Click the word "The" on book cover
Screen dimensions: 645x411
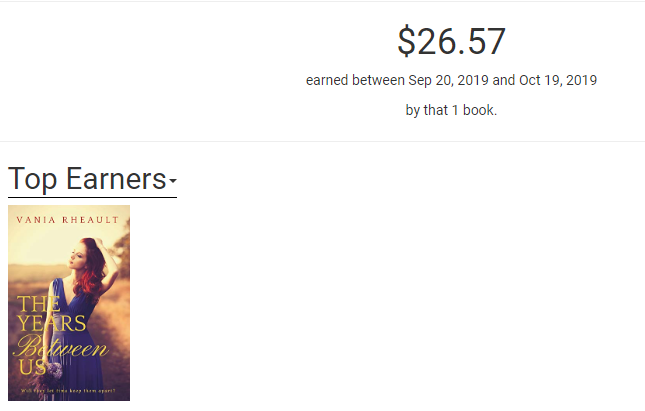pos(35,304)
